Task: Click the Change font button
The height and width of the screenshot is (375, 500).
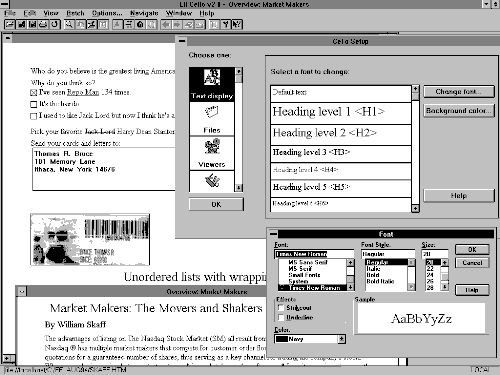Action: click(x=459, y=92)
